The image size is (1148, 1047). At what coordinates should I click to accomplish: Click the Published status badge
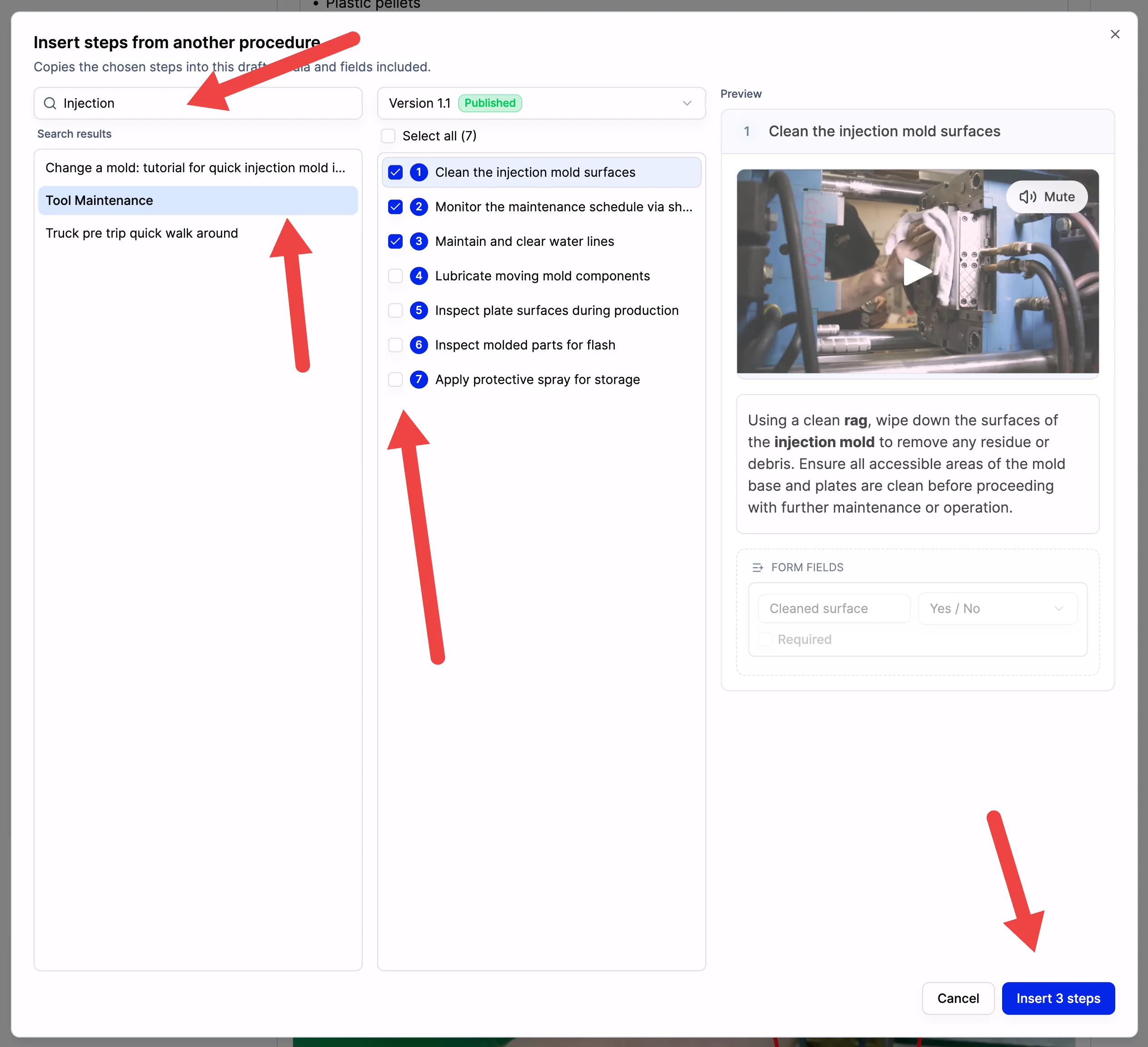(490, 103)
